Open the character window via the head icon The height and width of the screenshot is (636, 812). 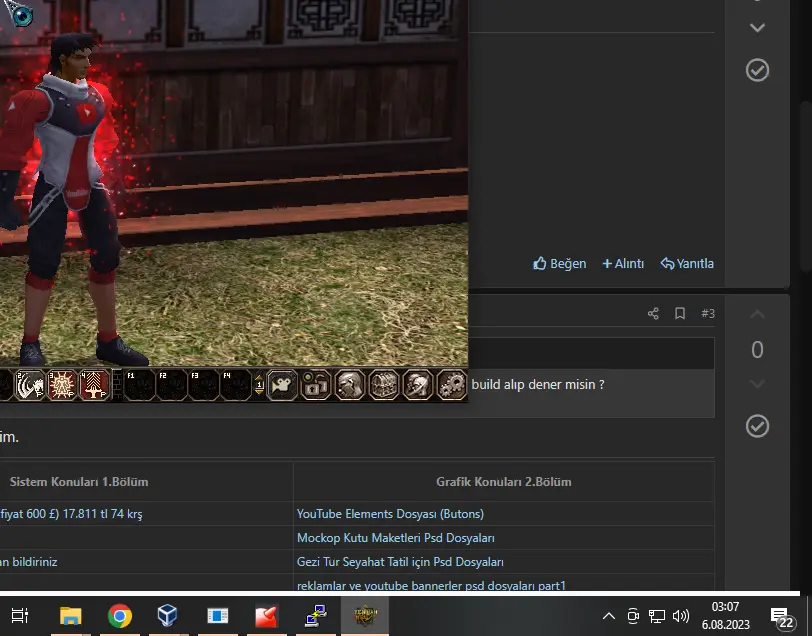350,385
